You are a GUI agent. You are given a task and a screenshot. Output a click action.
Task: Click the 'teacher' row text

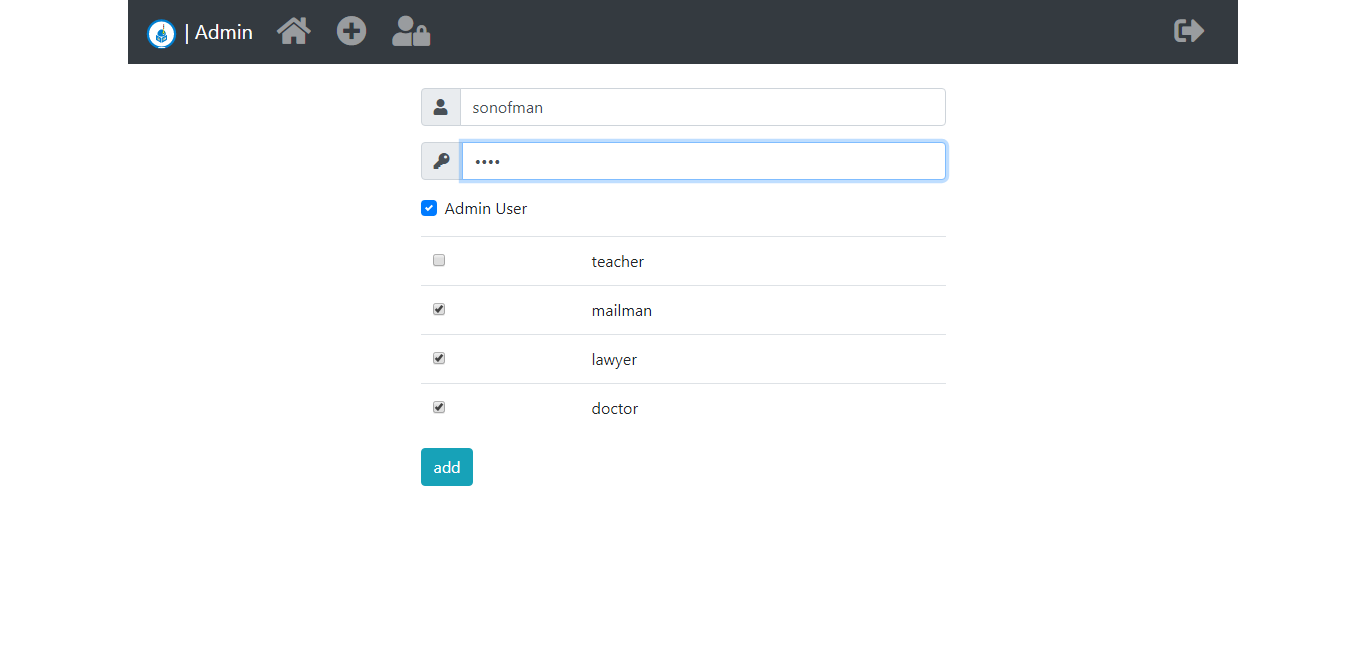618,261
